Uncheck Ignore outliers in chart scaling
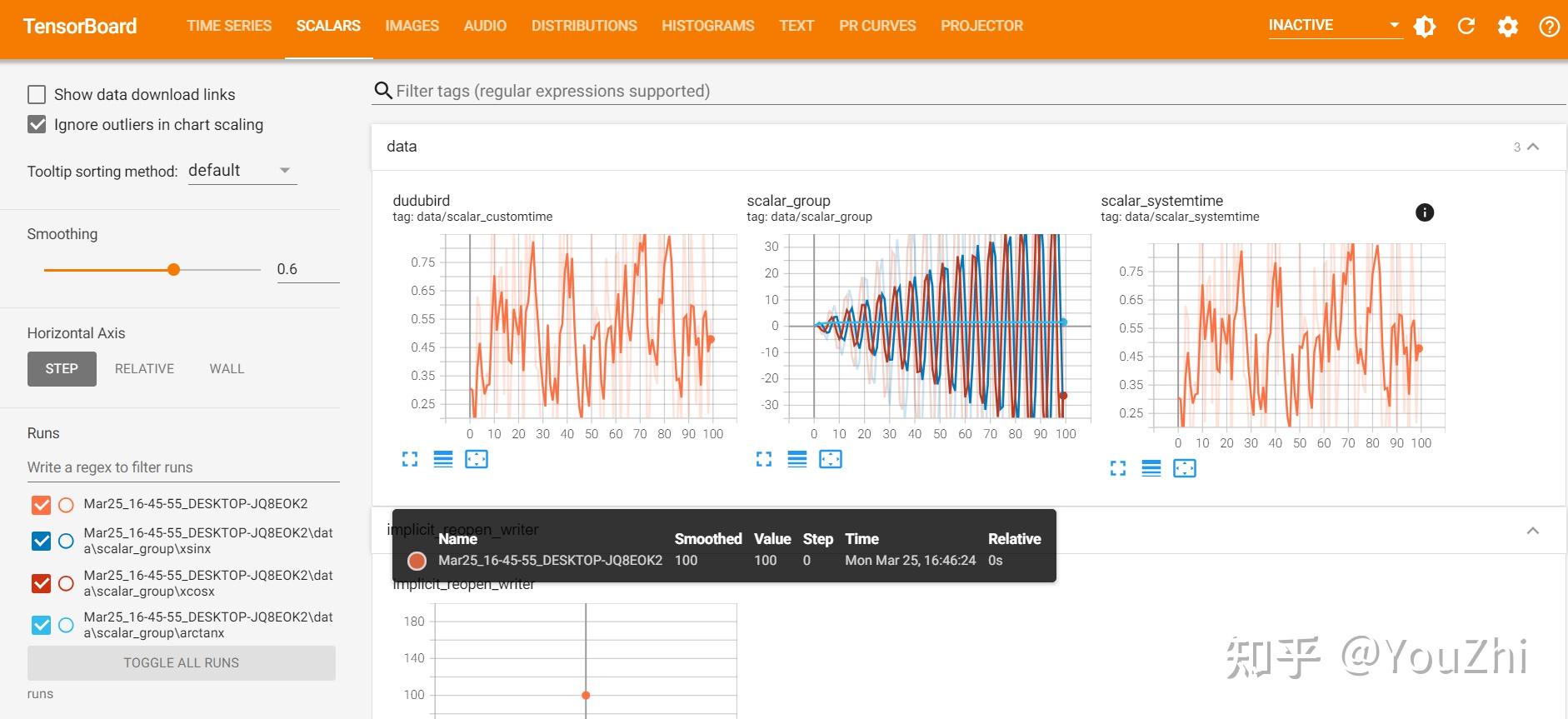1568x719 pixels. pyautogui.click(x=37, y=124)
